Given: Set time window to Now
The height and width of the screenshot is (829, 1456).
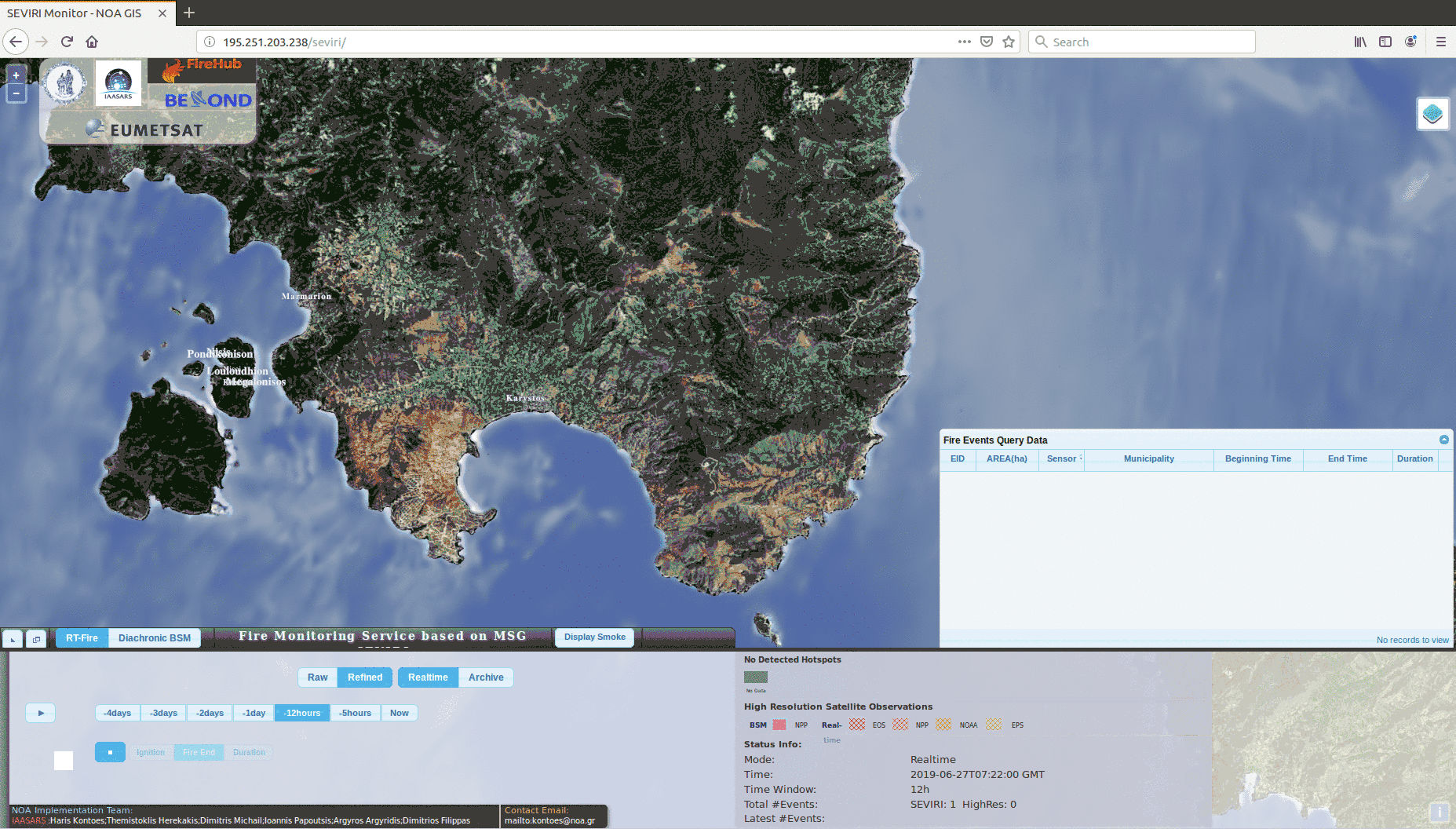Looking at the screenshot, I should coord(400,713).
